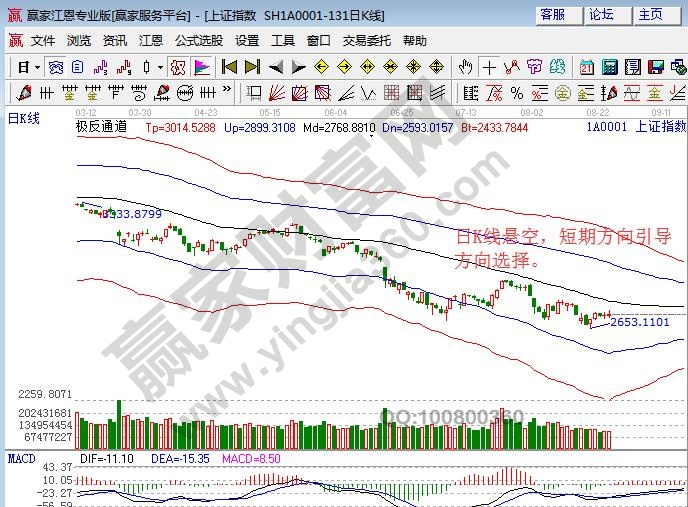
Task: Jump to first bar with skip-start arrow
Action: pos(229,67)
